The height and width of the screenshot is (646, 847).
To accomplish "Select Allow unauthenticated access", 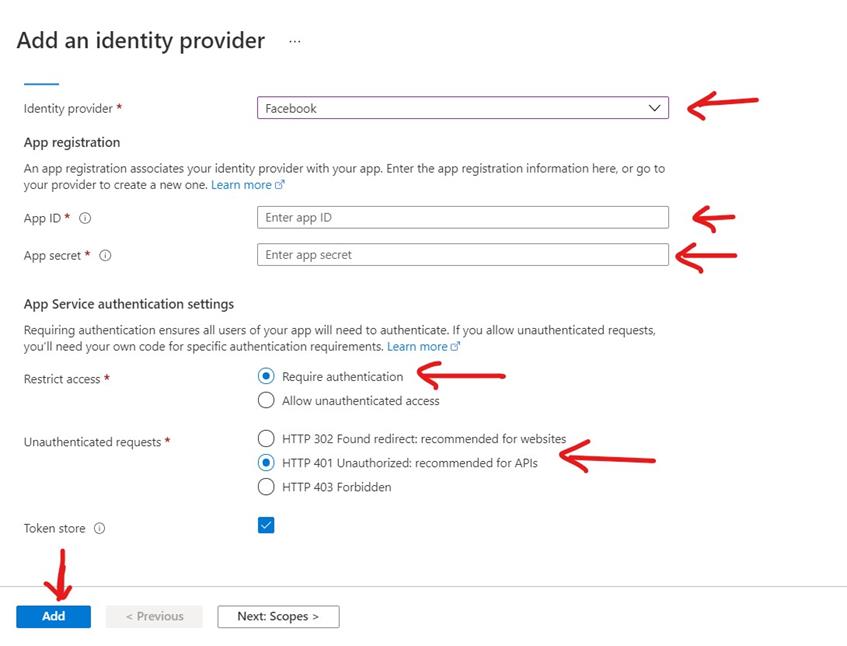I will click(266, 400).
